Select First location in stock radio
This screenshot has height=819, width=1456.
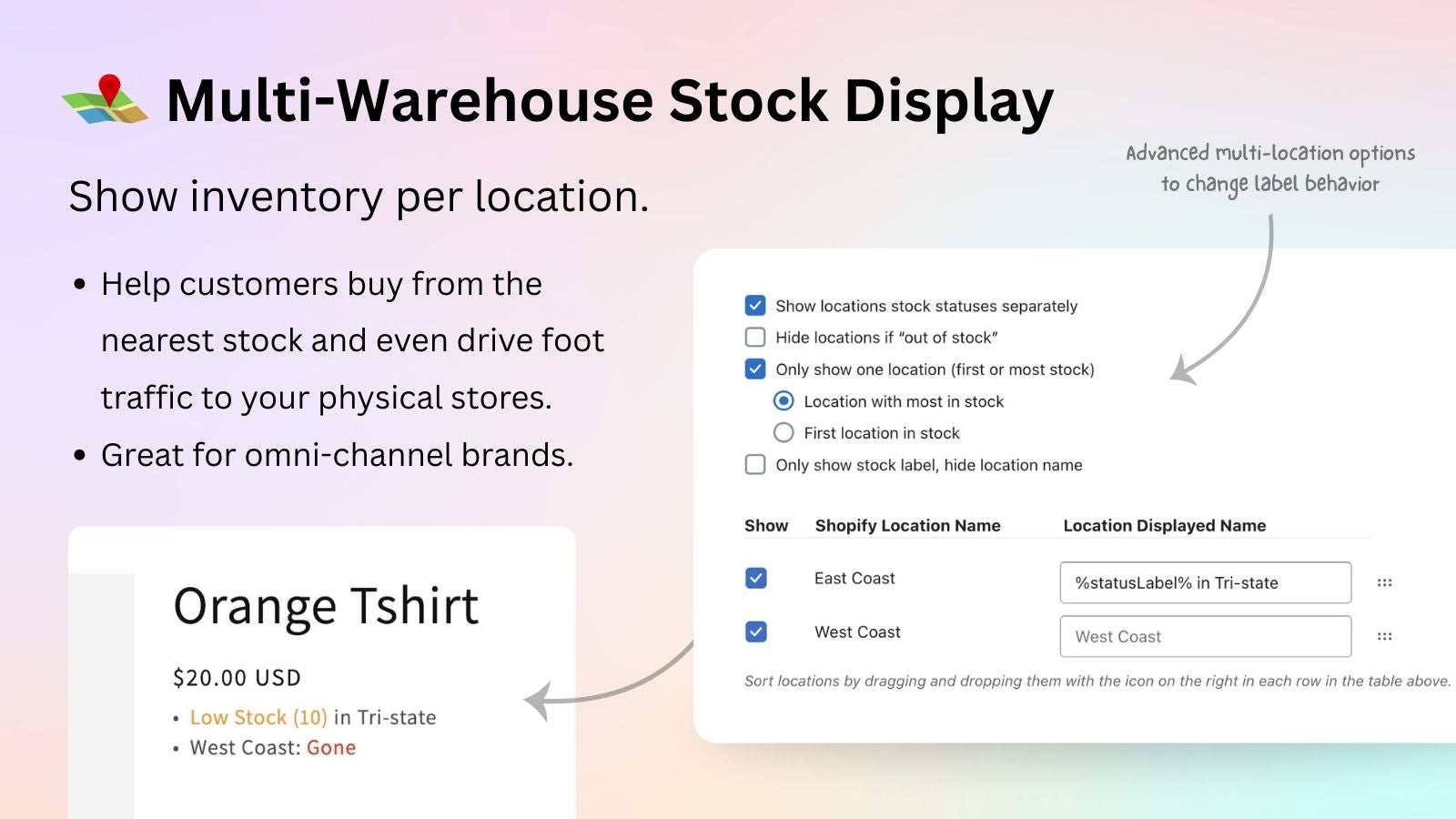784,432
